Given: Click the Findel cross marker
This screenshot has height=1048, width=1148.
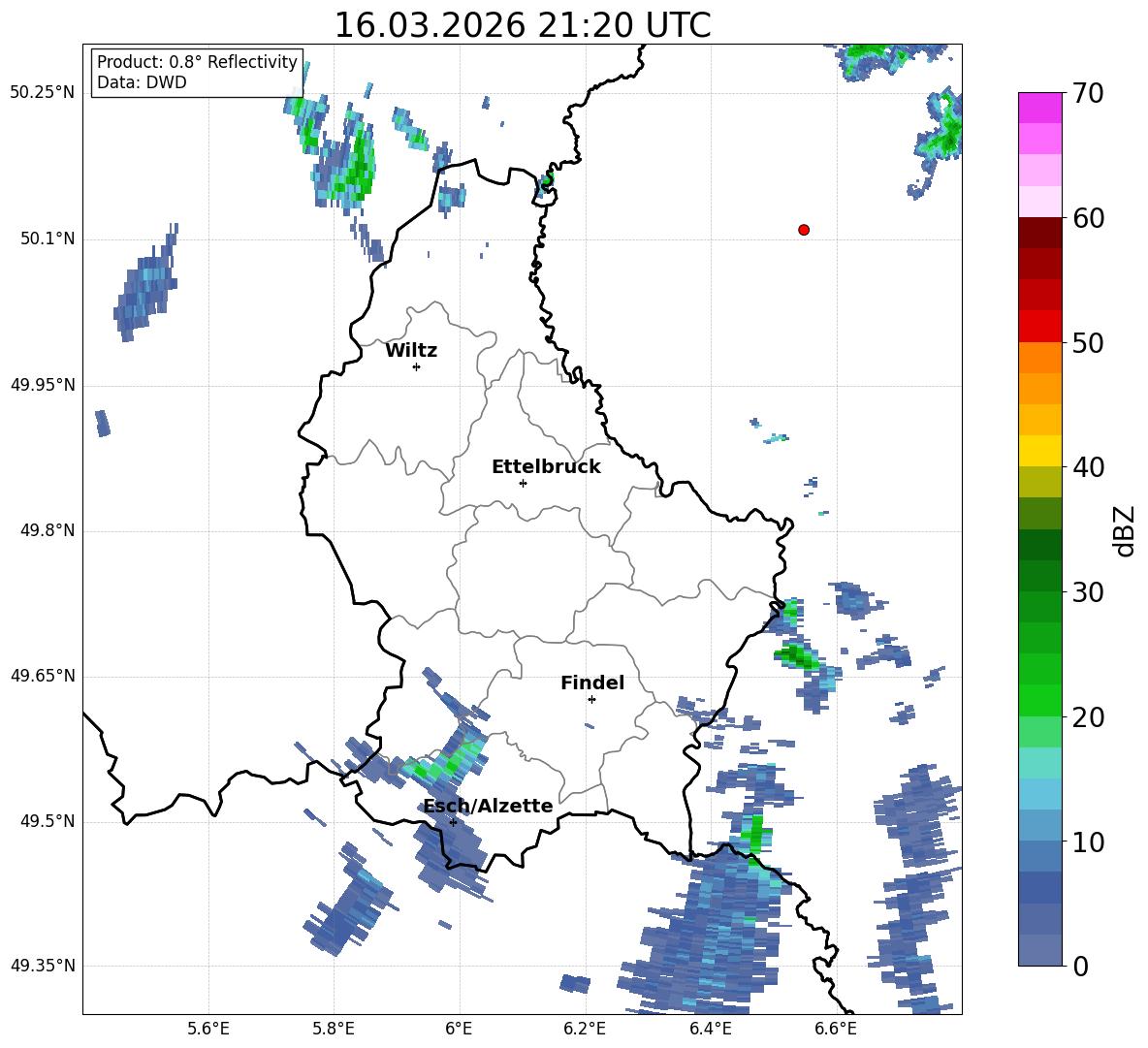Looking at the screenshot, I should 591,699.
